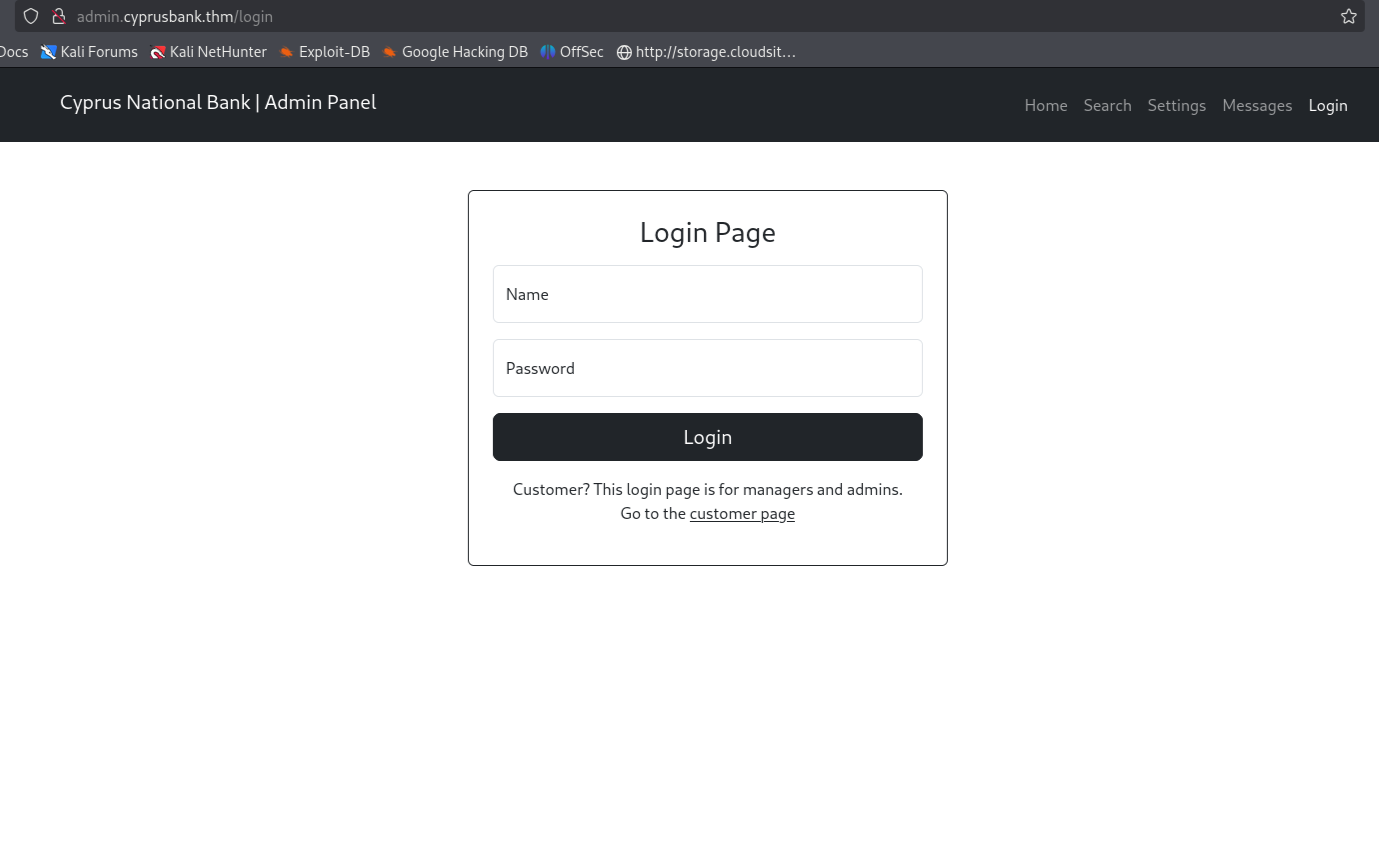Click the dark Login button
This screenshot has height=866, width=1379.
(708, 437)
